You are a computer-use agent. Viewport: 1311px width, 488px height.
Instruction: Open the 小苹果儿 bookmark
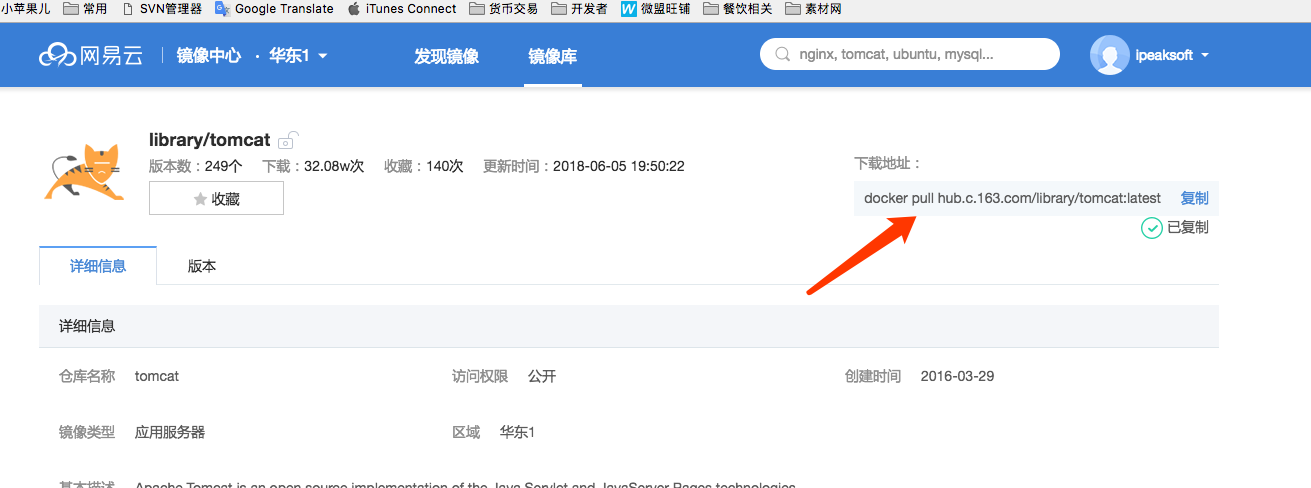[x=26, y=9]
